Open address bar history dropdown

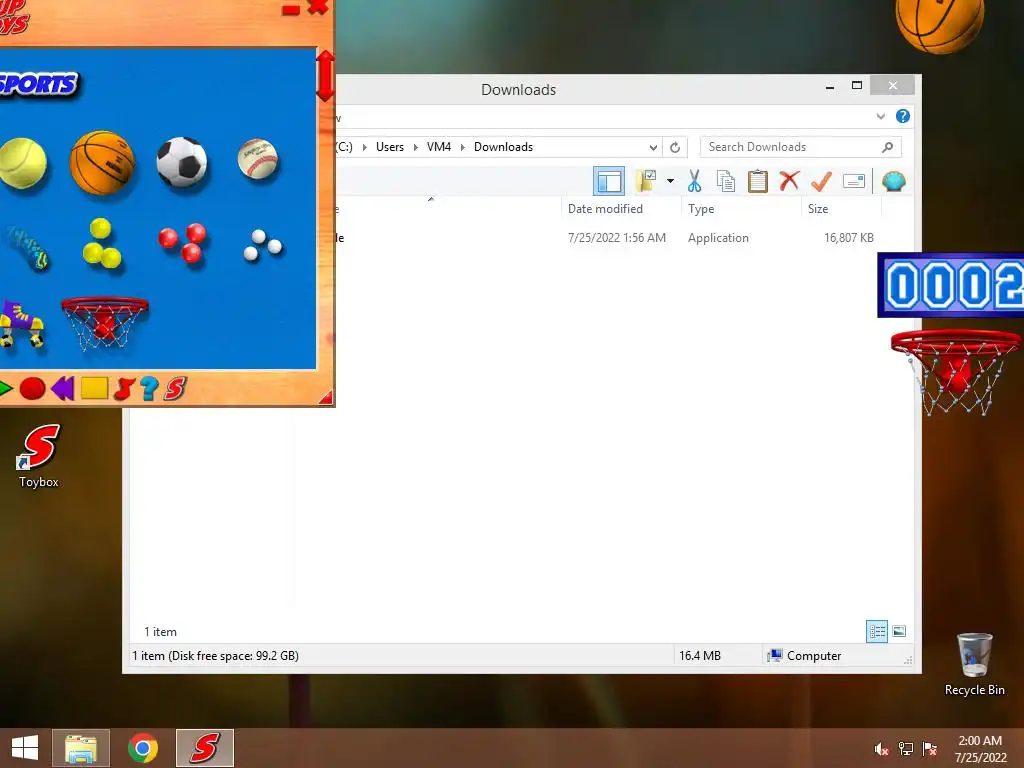click(x=653, y=147)
